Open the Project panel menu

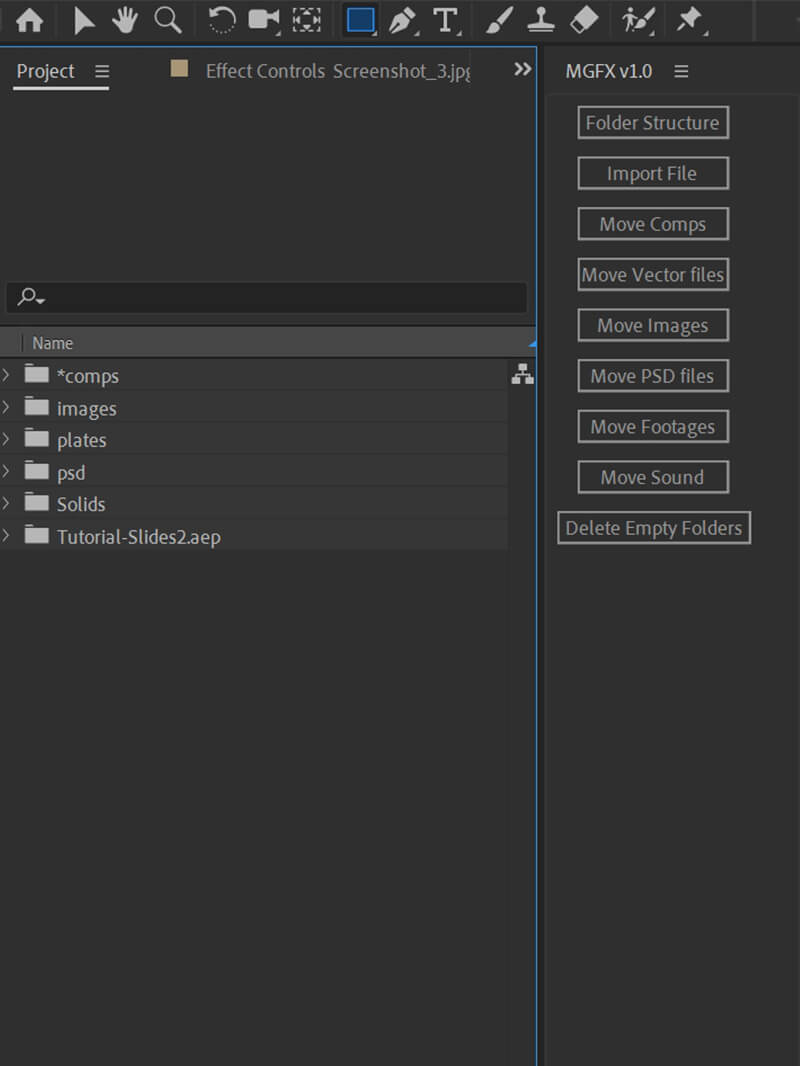coord(101,71)
